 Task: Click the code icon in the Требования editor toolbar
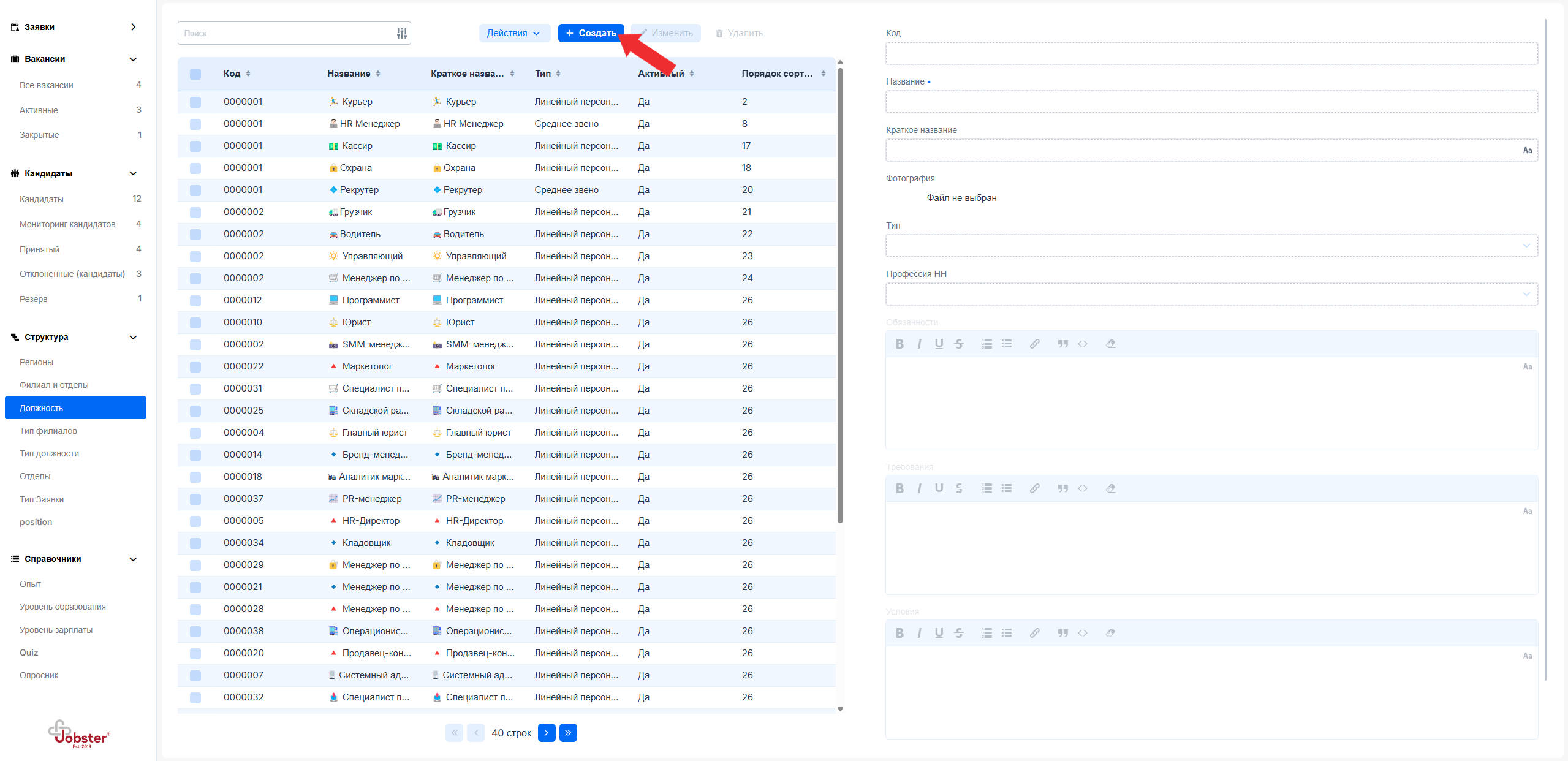[x=1083, y=488]
